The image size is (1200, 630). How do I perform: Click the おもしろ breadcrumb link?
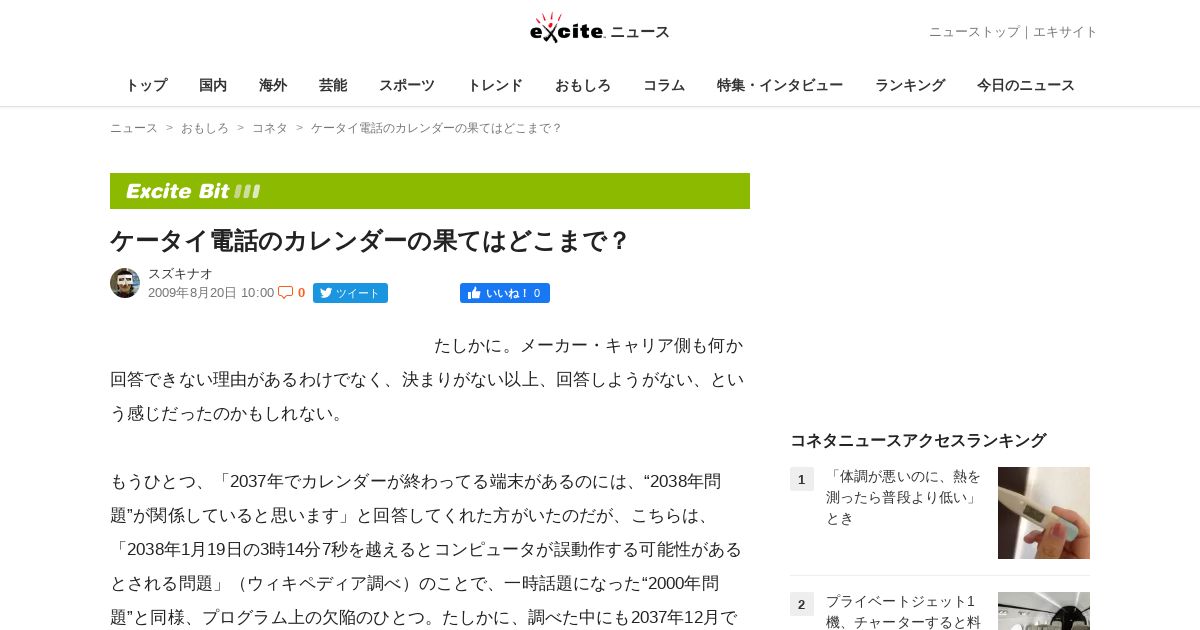click(205, 128)
